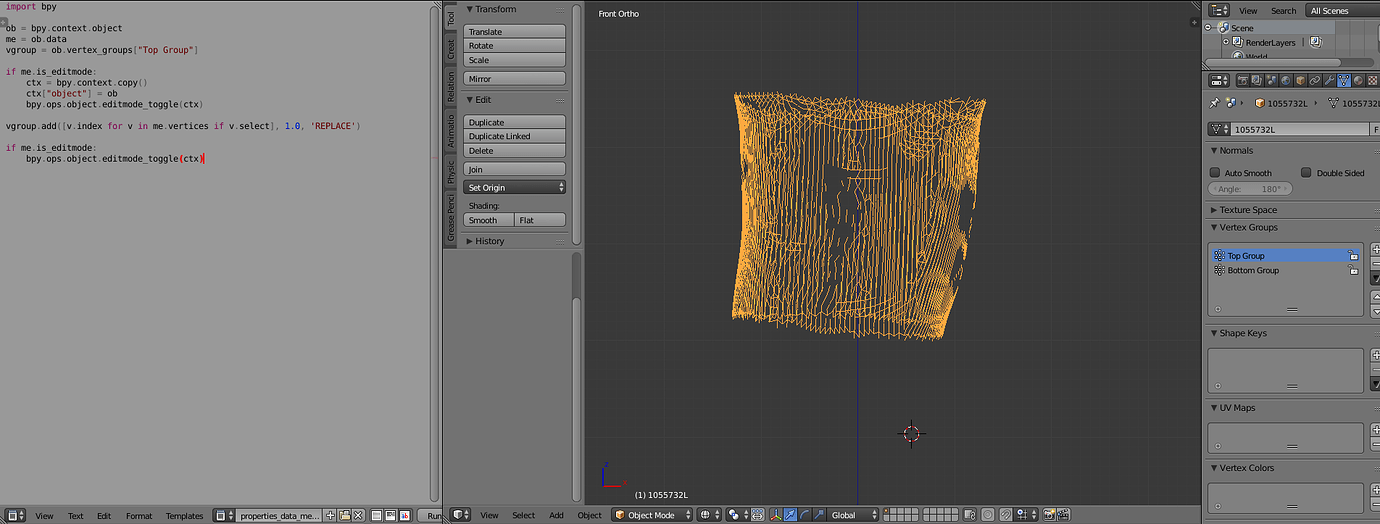1380x524 pixels.
Task: Expand the Texture Space panel
Action: pos(1213,210)
